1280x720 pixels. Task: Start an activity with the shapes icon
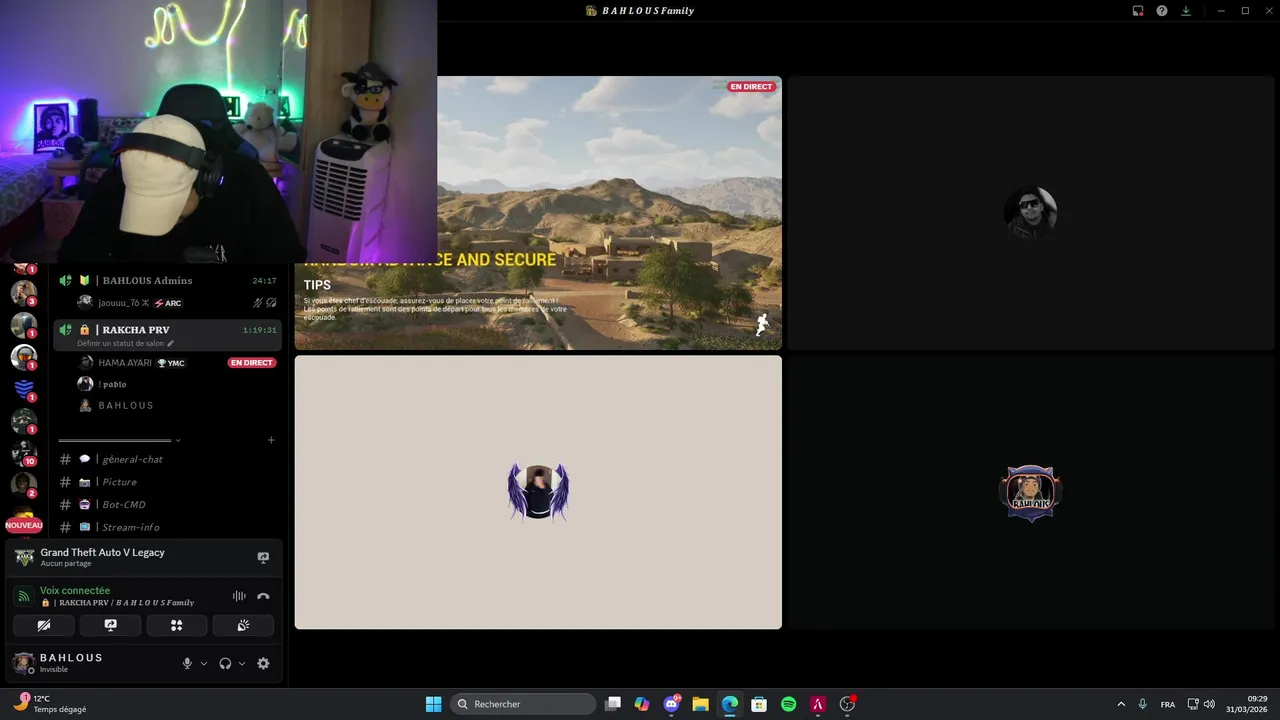[x=177, y=625]
